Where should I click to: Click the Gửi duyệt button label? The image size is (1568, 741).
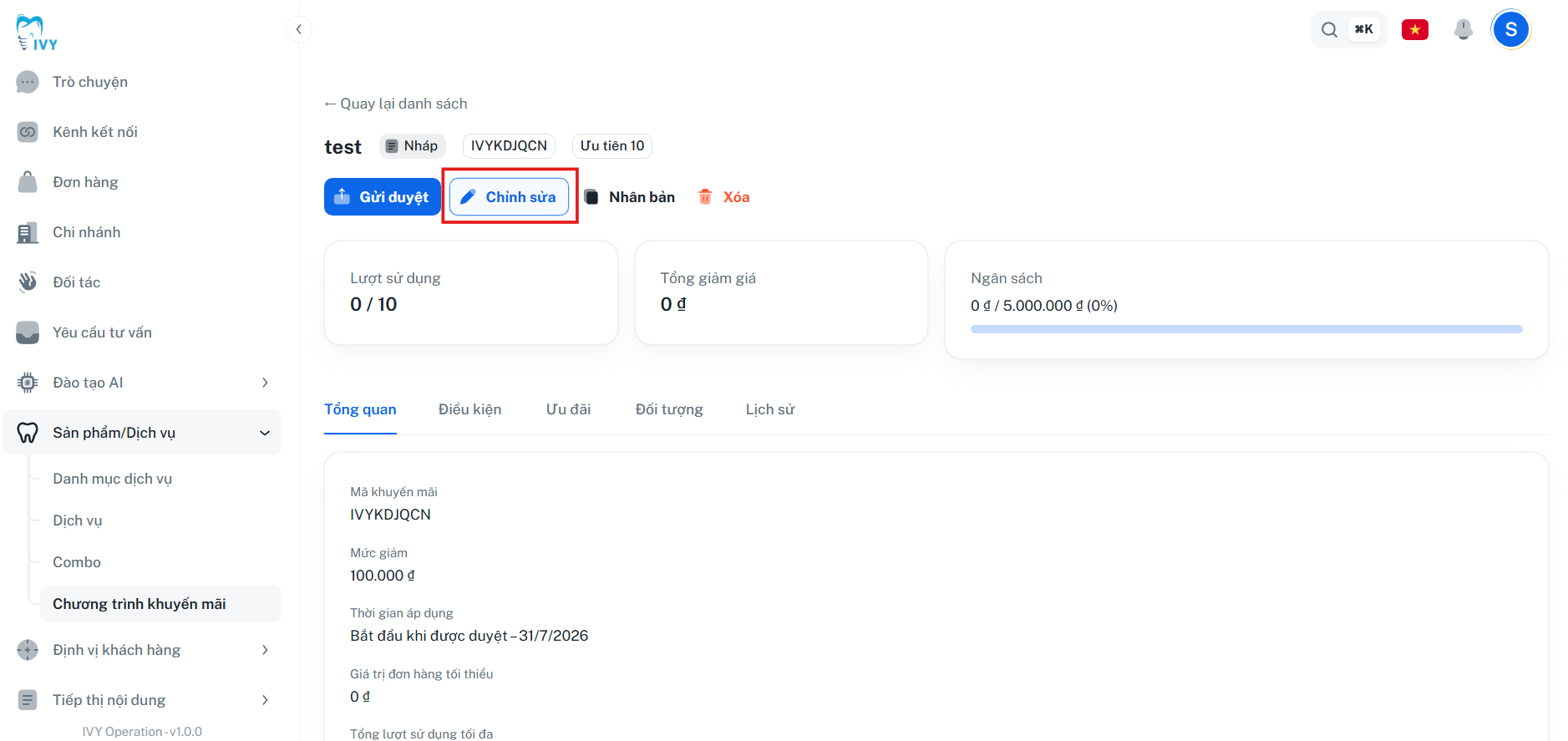pos(393,197)
